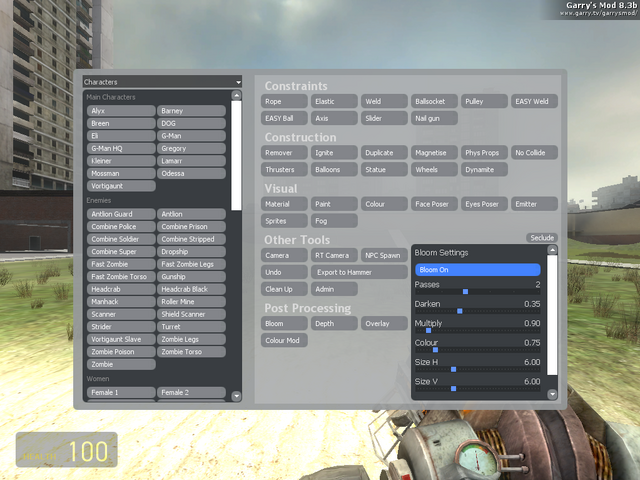Open Bloom post processing settings

pyautogui.click(x=284, y=323)
